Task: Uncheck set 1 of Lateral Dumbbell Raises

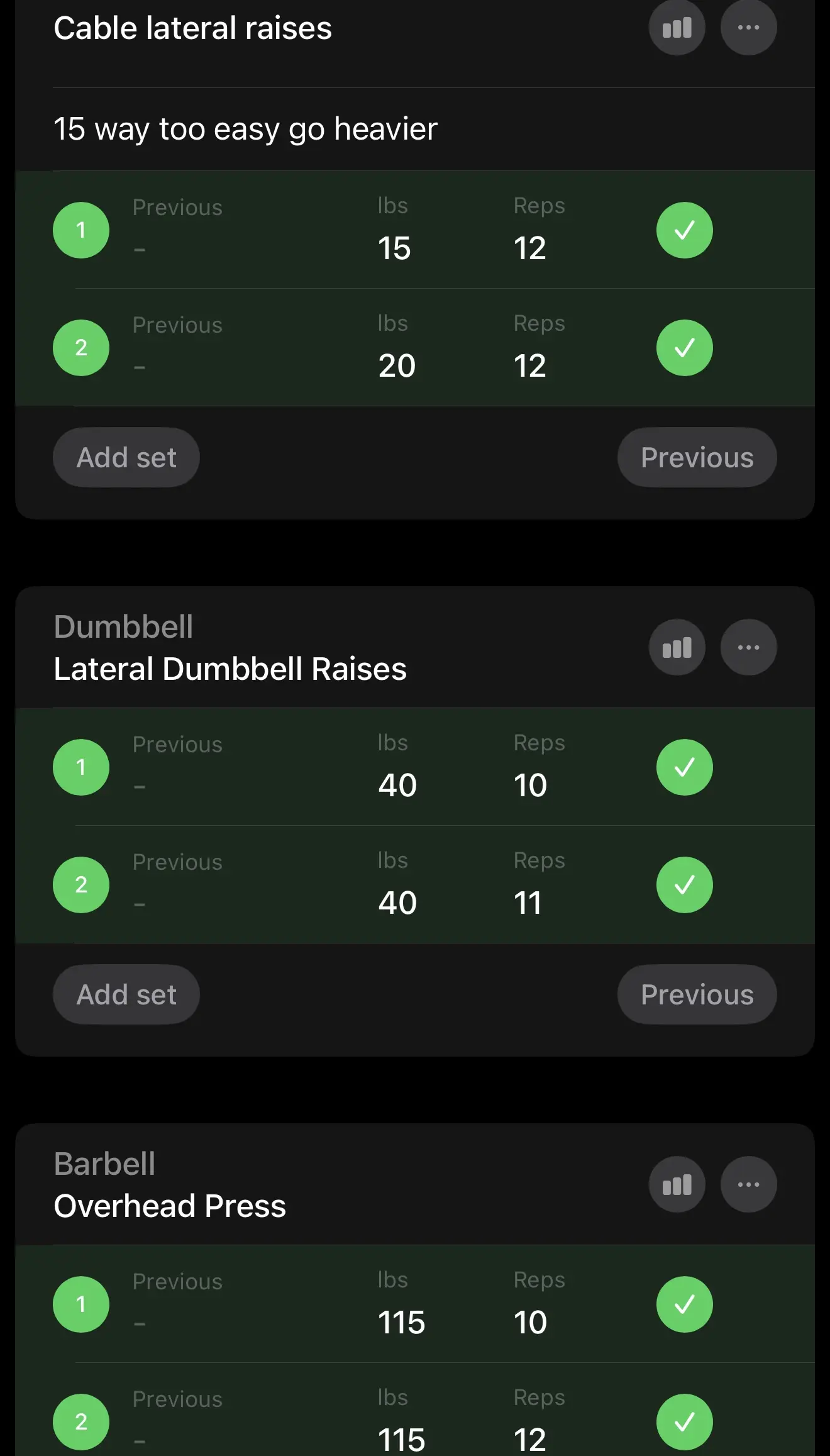Action: (x=684, y=767)
